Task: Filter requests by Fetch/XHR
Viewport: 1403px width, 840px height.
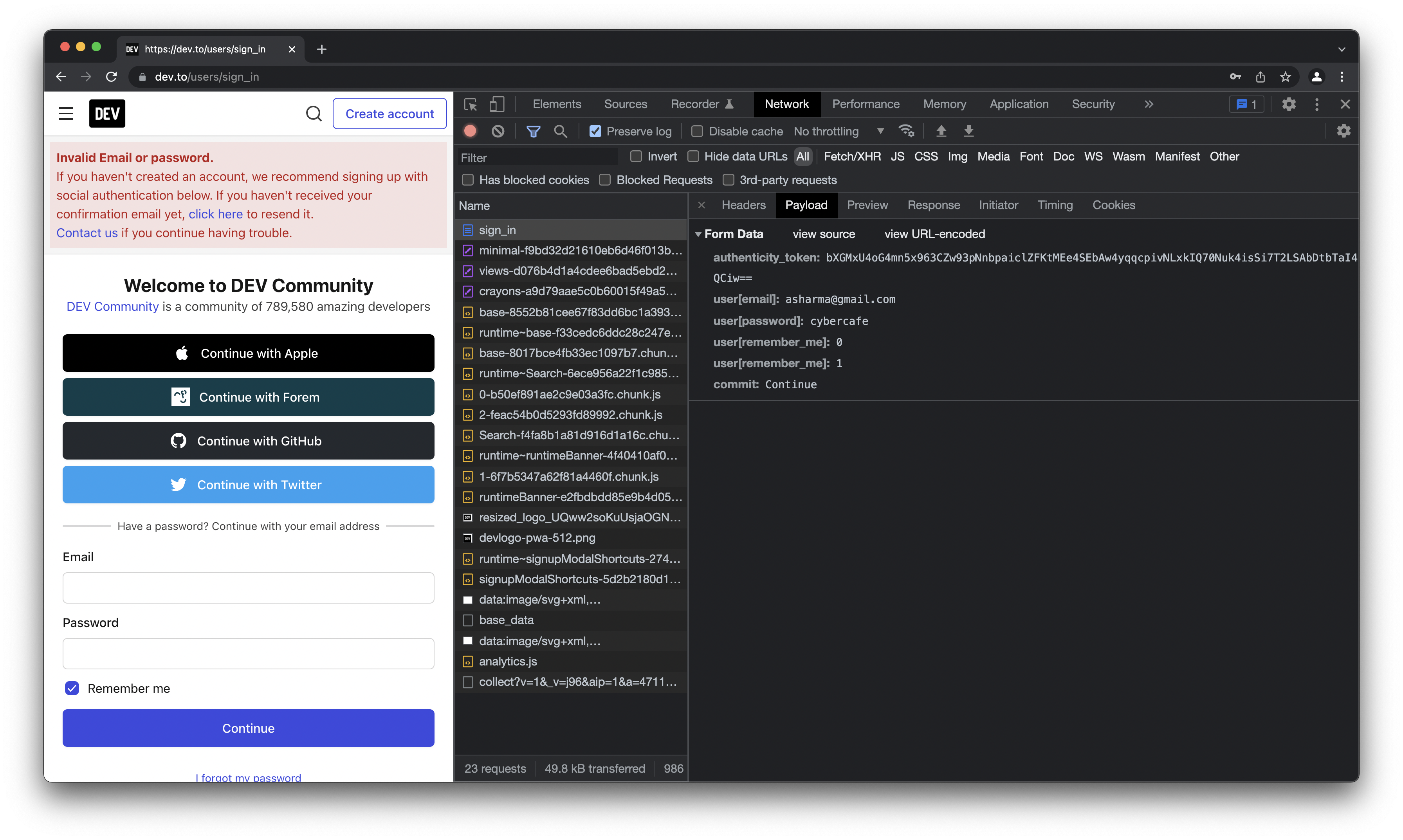Action: coord(852,156)
